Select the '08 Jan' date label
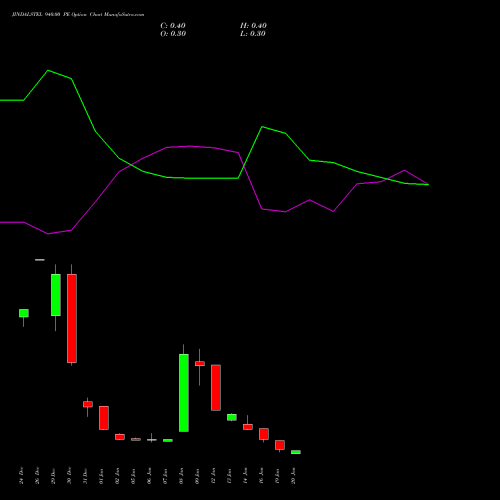The image size is (500, 500). pos(182,475)
